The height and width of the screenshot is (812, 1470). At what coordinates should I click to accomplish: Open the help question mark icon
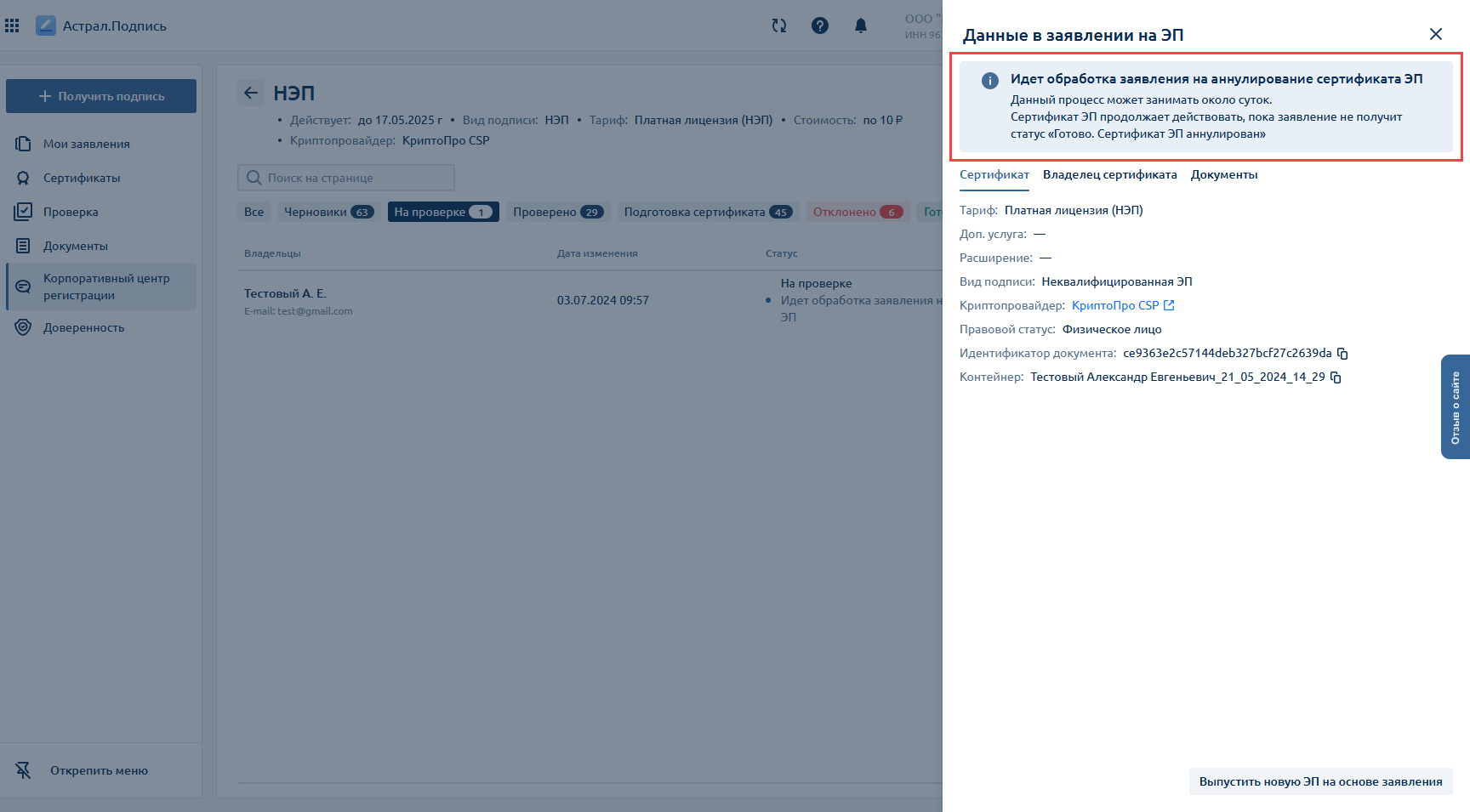pos(820,26)
